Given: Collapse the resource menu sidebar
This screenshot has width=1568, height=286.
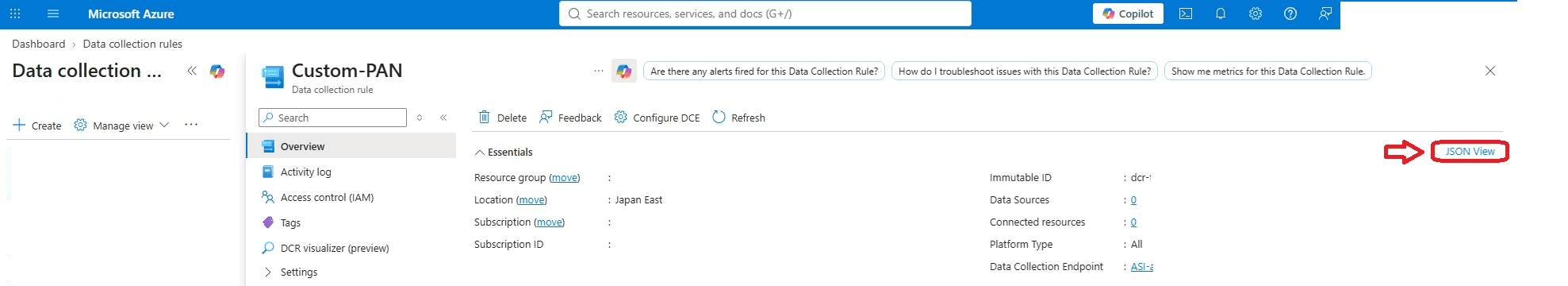Looking at the screenshot, I should point(443,118).
